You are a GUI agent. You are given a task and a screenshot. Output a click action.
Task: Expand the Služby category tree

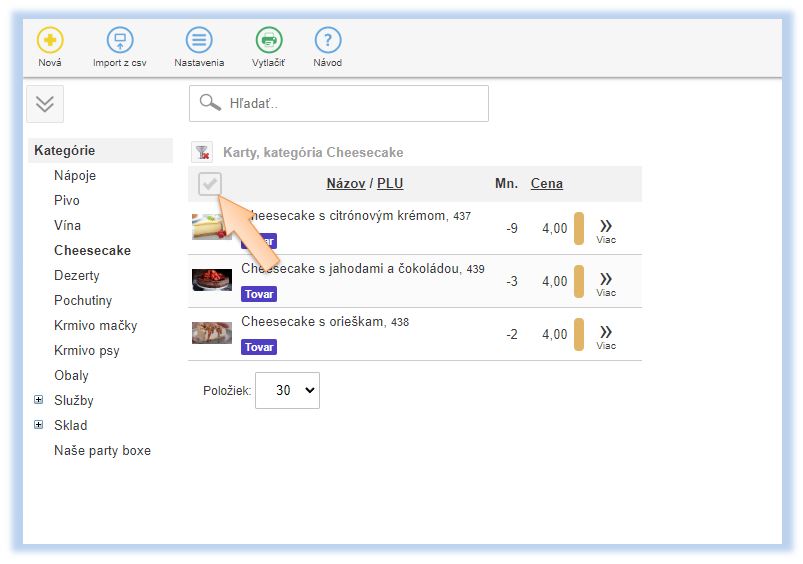tap(39, 400)
